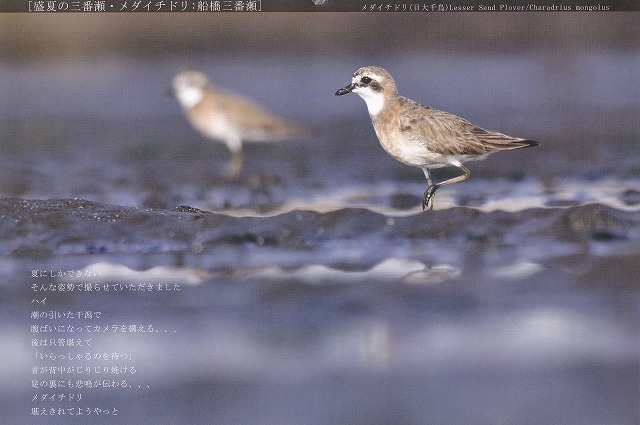Click the quoted line 「いらっしゃるのを待つ」
Image resolution: width=640 pixels, height=425 pixels.
pos(83,356)
